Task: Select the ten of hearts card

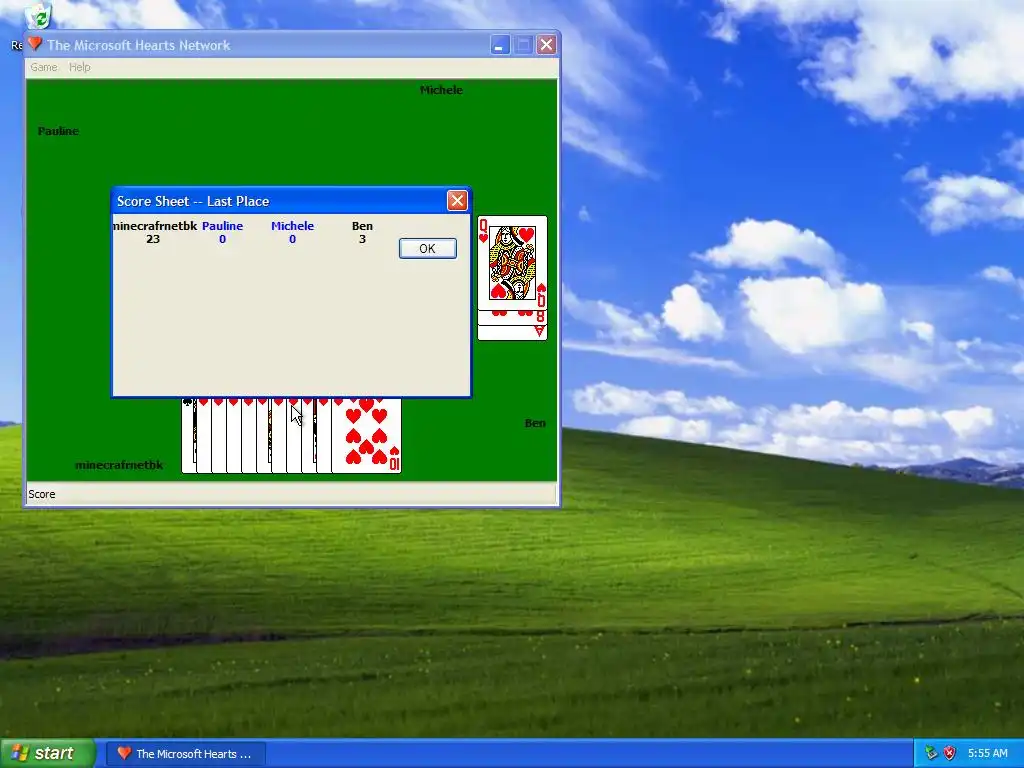Action: click(366, 436)
